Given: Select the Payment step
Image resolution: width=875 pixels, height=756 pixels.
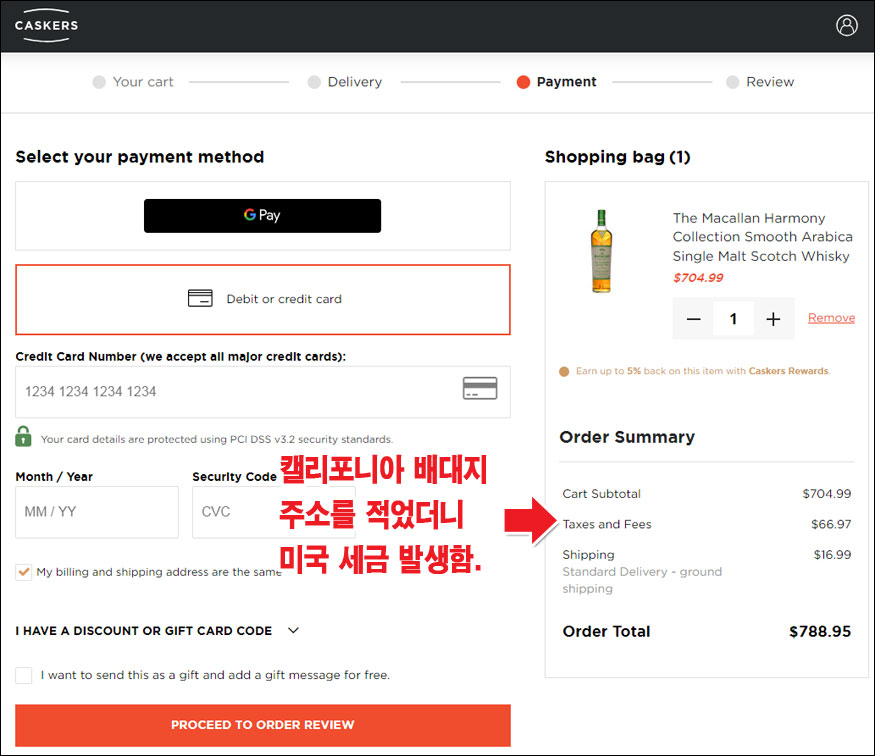Looking at the screenshot, I should tap(556, 82).
